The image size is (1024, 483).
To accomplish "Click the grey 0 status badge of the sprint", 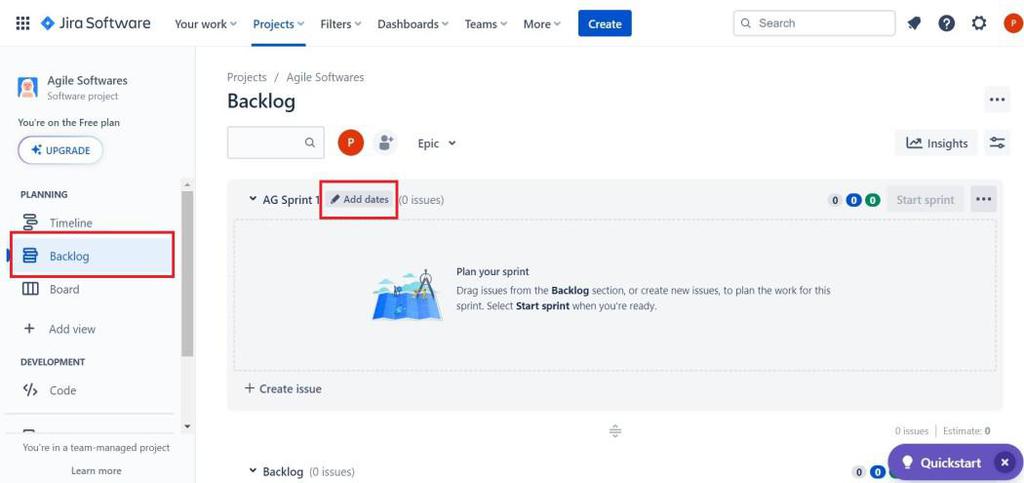I will click(835, 200).
